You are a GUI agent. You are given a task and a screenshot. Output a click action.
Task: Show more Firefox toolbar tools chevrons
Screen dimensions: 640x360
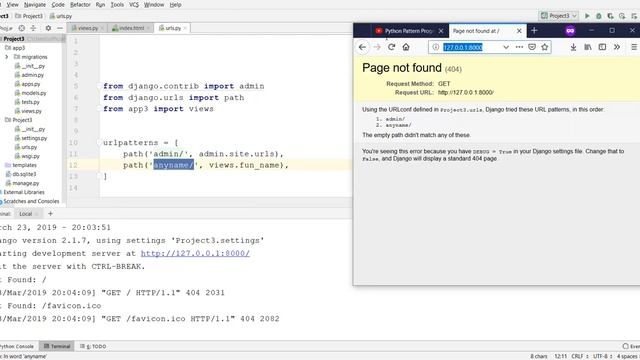point(617,47)
